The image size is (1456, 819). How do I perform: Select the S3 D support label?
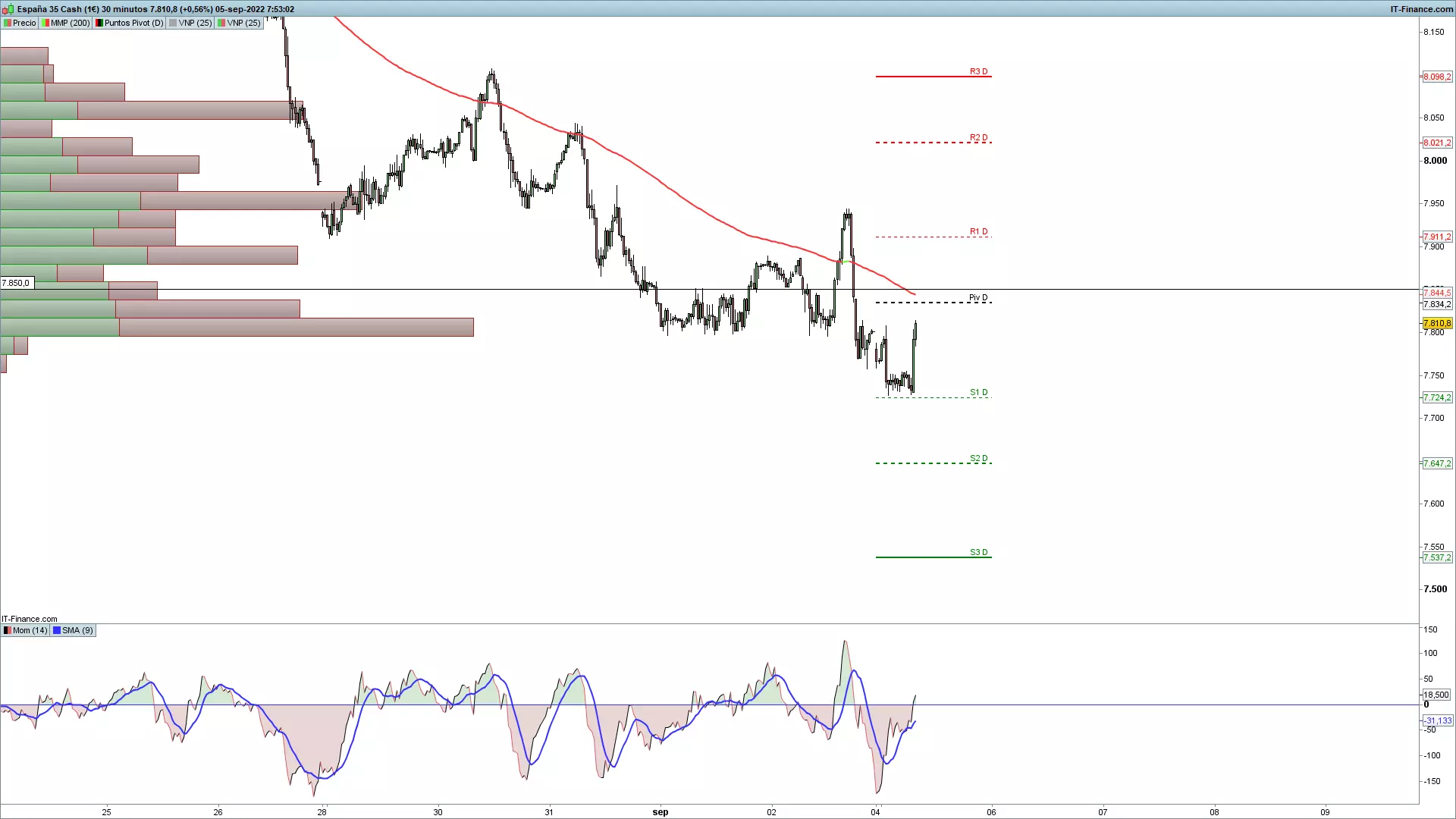979,552
